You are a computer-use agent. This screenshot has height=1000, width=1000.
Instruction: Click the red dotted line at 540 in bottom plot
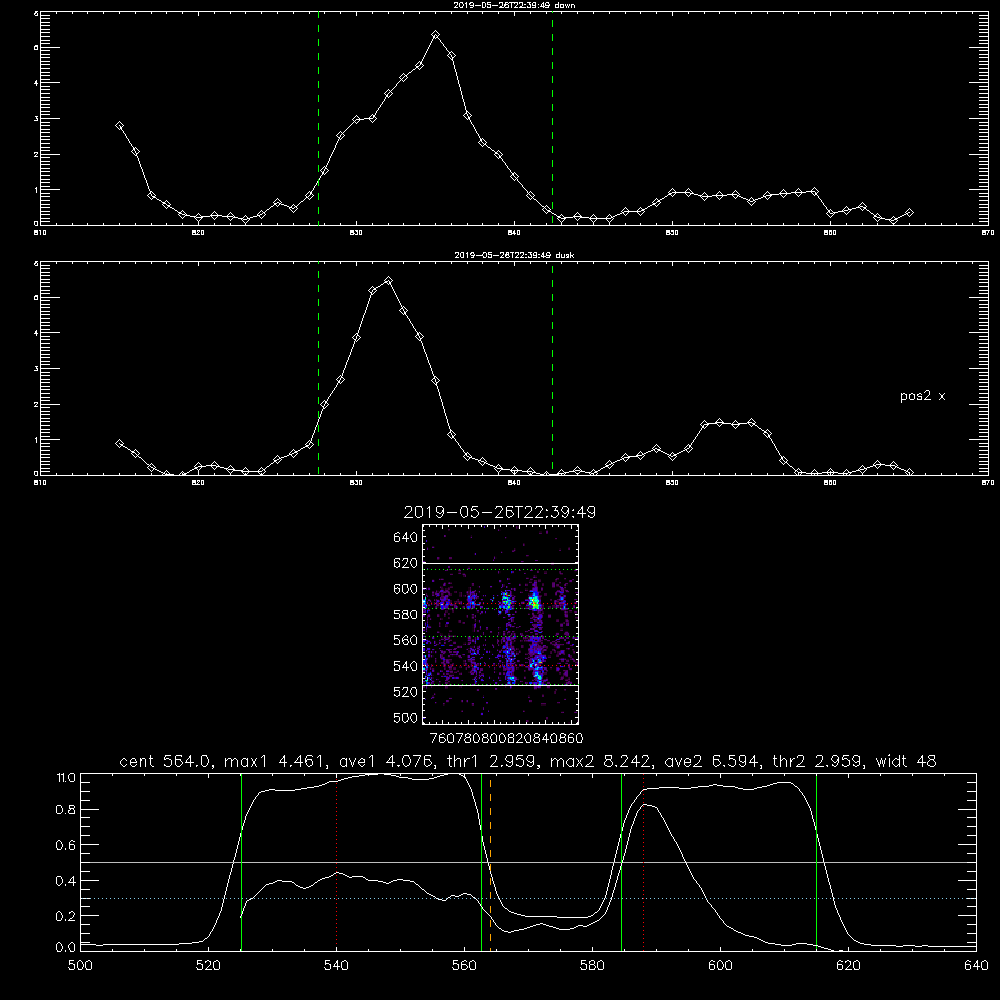click(337, 862)
